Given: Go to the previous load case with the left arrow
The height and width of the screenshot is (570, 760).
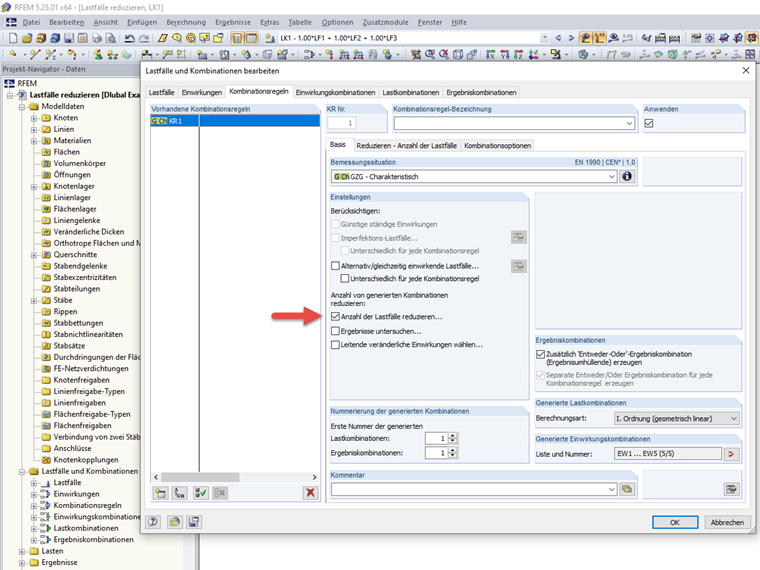Looking at the screenshot, I should (x=558, y=38).
